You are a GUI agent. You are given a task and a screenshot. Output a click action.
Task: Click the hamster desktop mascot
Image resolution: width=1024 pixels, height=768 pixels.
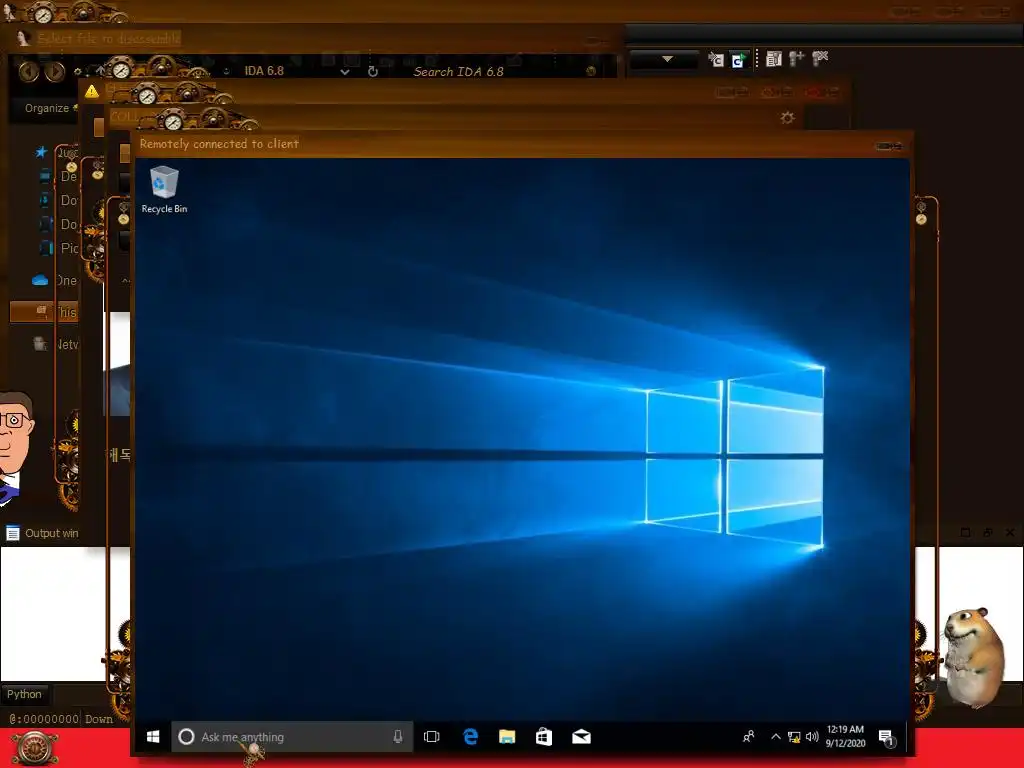pos(974,656)
